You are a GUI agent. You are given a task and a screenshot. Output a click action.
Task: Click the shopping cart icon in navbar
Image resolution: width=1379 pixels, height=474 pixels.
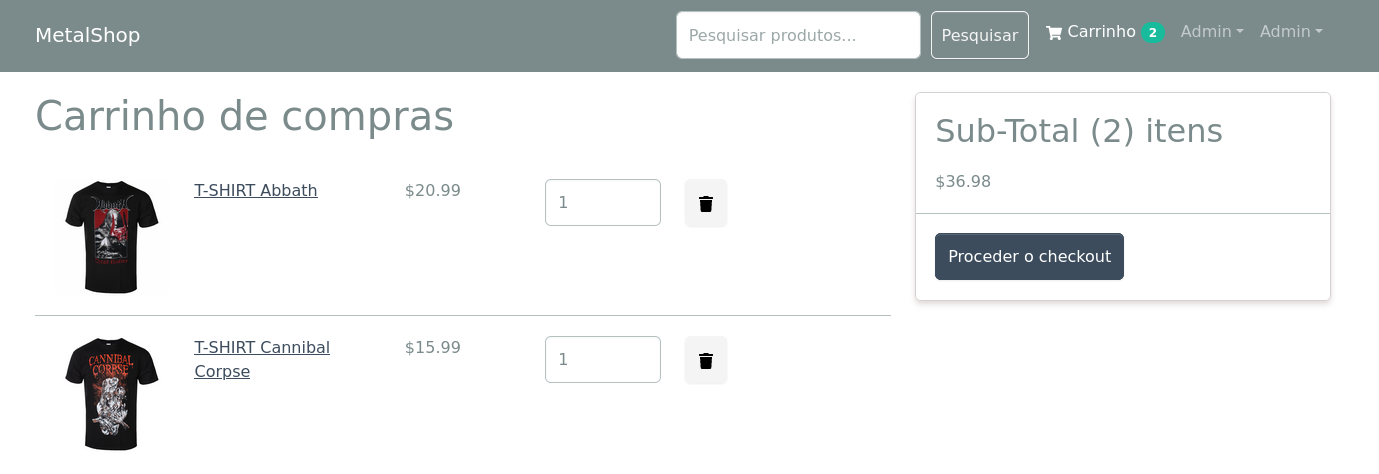(1053, 33)
